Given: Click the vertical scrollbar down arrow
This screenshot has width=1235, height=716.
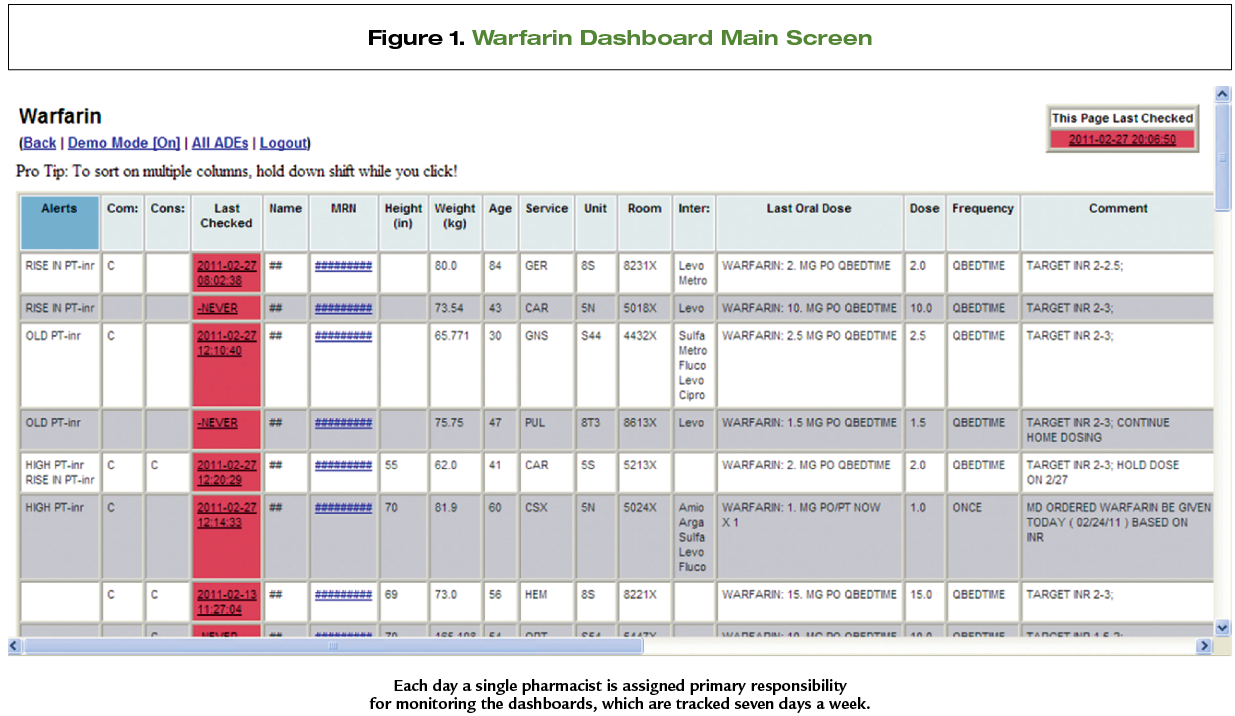Looking at the screenshot, I should point(1222,627).
